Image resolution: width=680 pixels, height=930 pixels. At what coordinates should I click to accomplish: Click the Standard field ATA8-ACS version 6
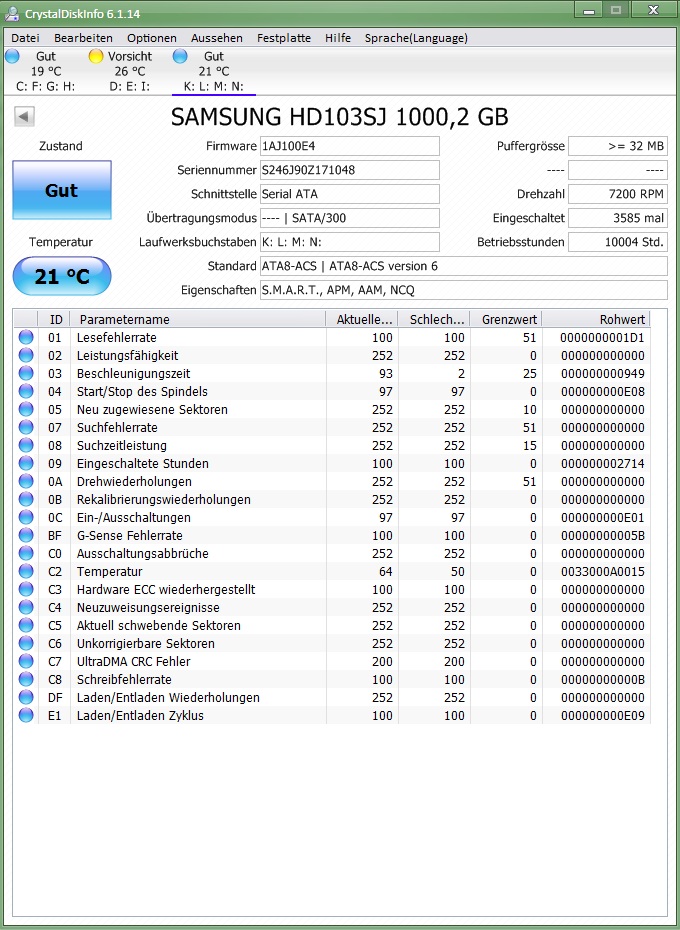[x=463, y=266]
